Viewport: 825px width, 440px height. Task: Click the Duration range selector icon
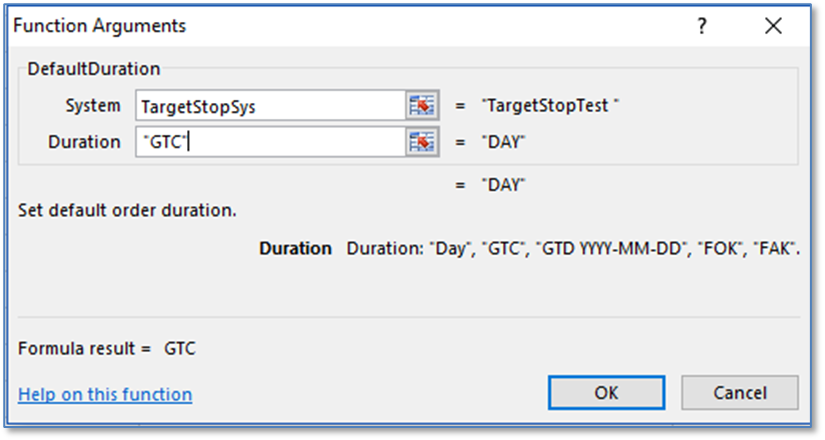pos(423,142)
